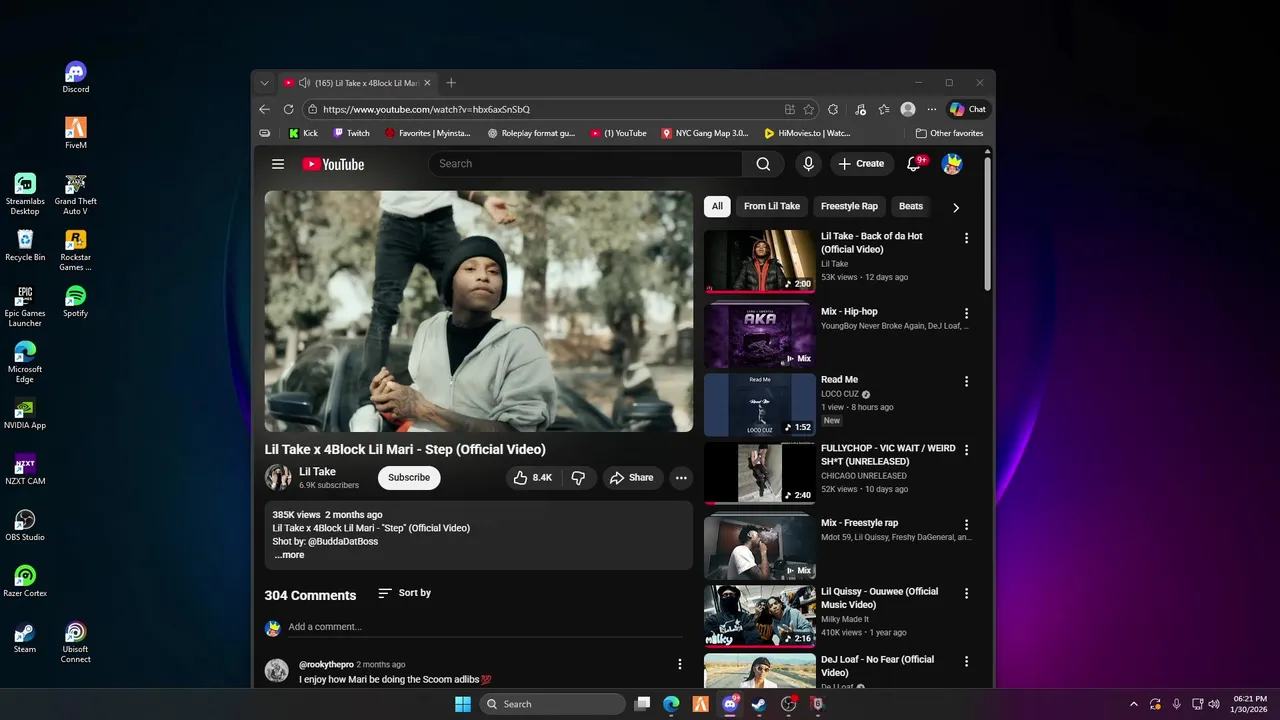Open the Spotify desktop shortcut
The width and height of the screenshot is (1280, 720).
pyautogui.click(x=75, y=301)
